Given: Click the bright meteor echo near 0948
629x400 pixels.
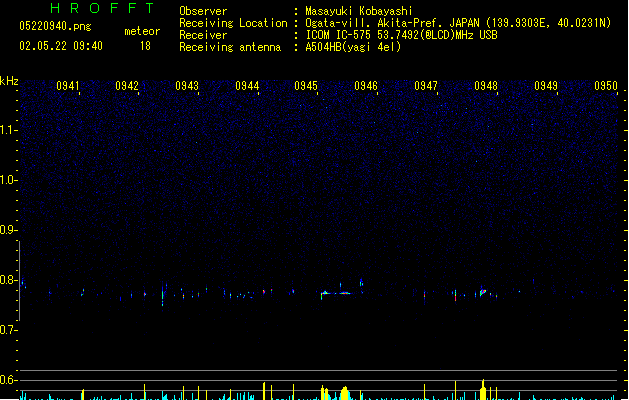Looking at the screenshot, I should pos(483,292).
